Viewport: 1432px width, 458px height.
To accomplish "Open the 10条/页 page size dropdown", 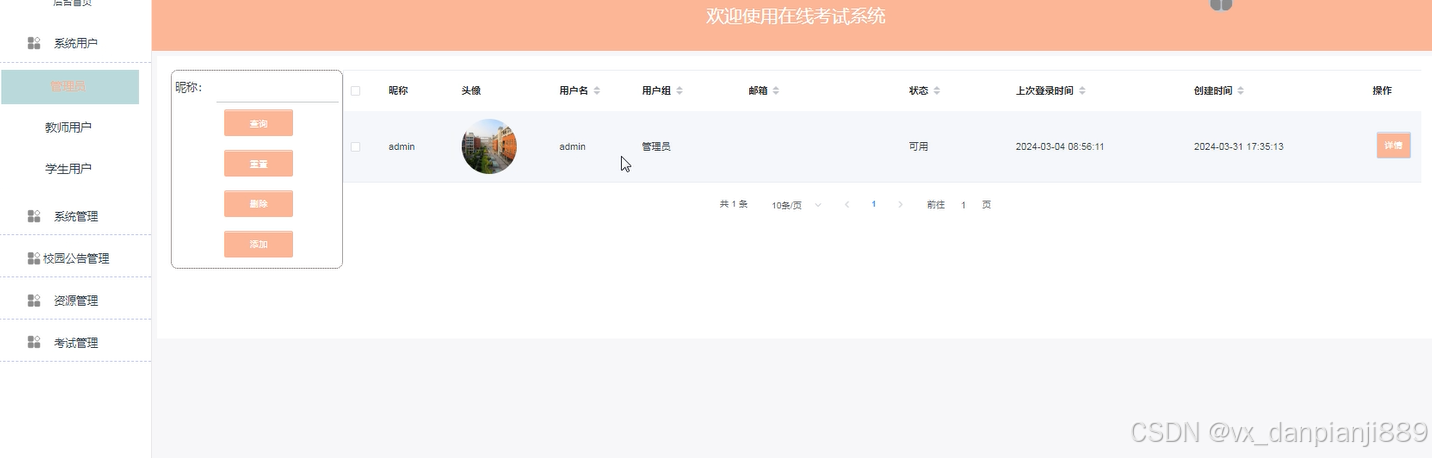I will coord(796,205).
